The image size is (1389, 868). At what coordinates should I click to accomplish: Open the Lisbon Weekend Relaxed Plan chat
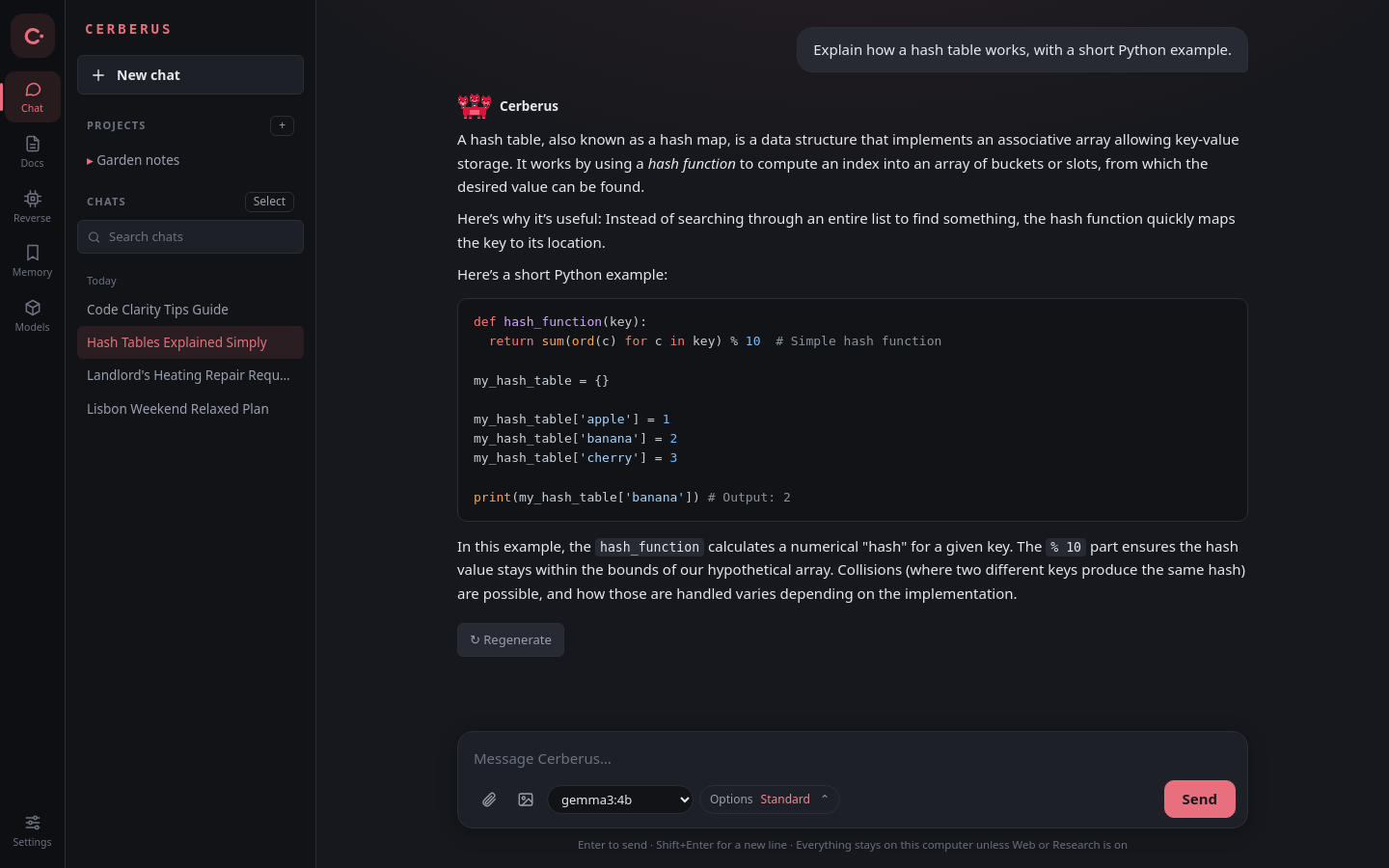(x=190, y=409)
